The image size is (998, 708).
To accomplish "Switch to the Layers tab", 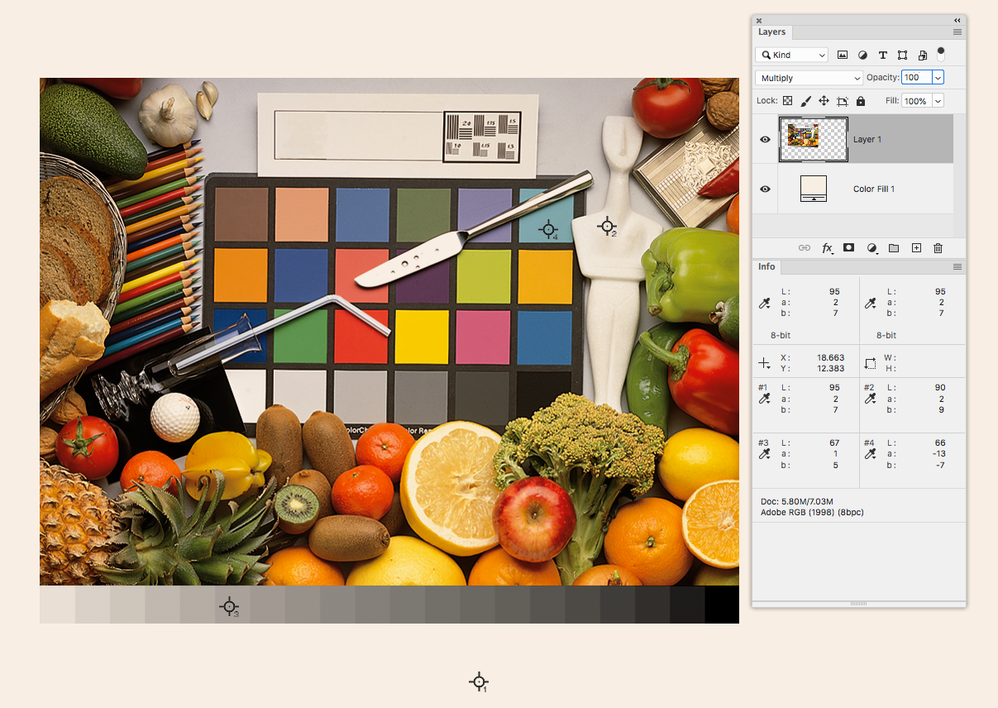I will [771, 32].
